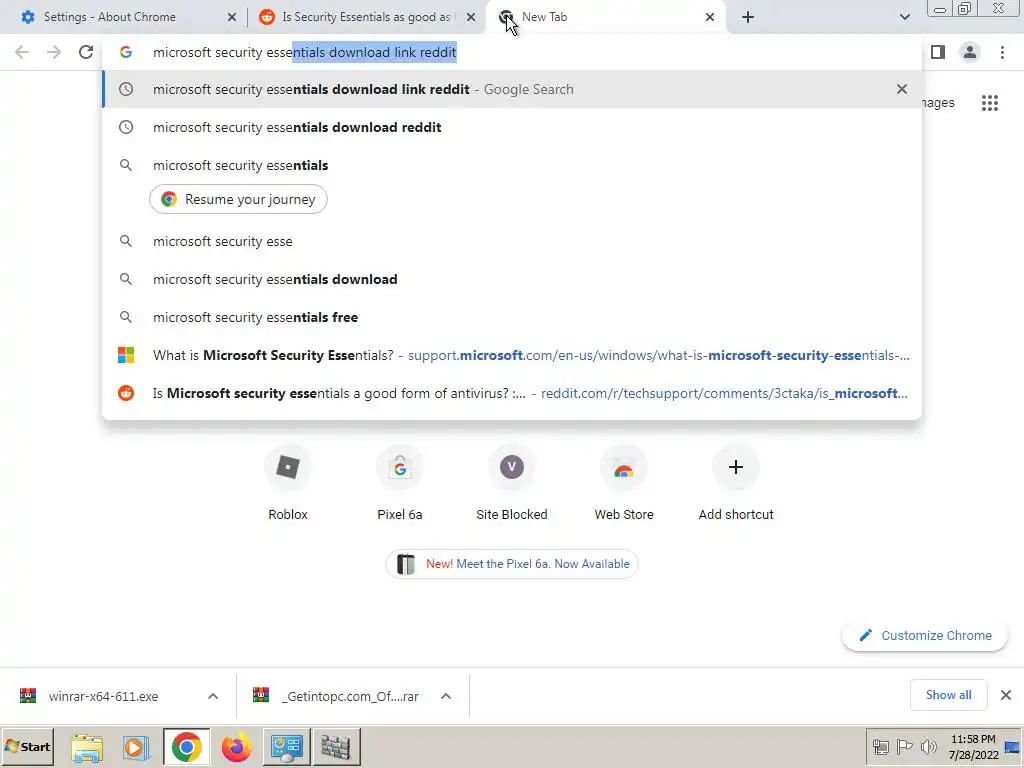The height and width of the screenshot is (768, 1024).
Task: Open the Site Blocked shortcut
Action: [512, 485]
